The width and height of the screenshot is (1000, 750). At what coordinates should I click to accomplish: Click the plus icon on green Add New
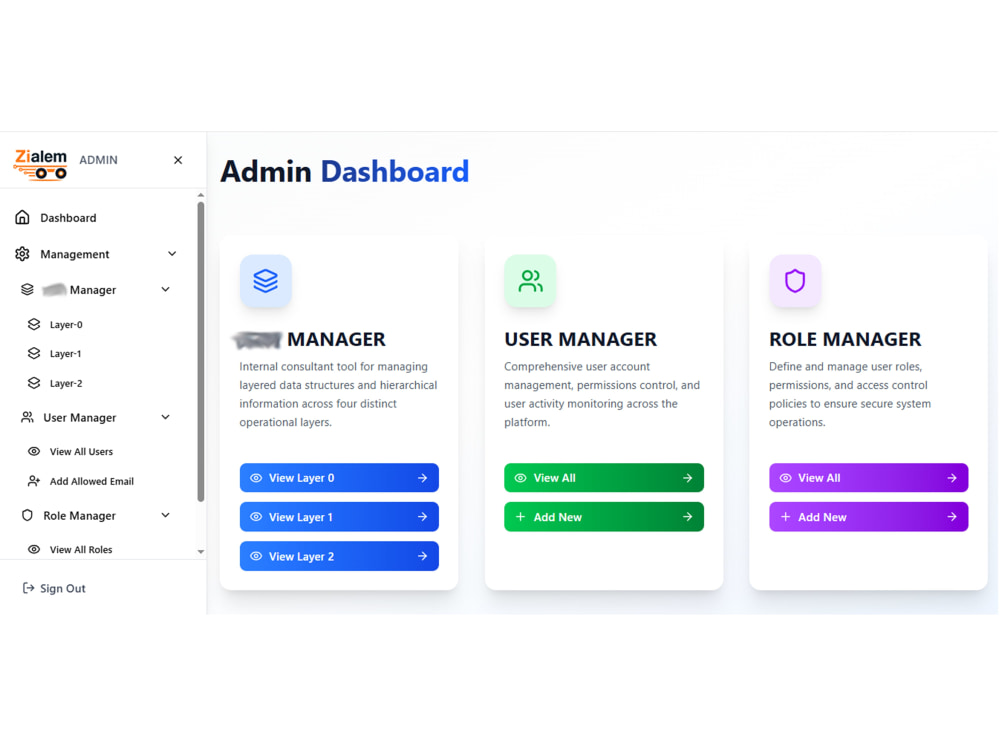pyautogui.click(x=520, y=517)
